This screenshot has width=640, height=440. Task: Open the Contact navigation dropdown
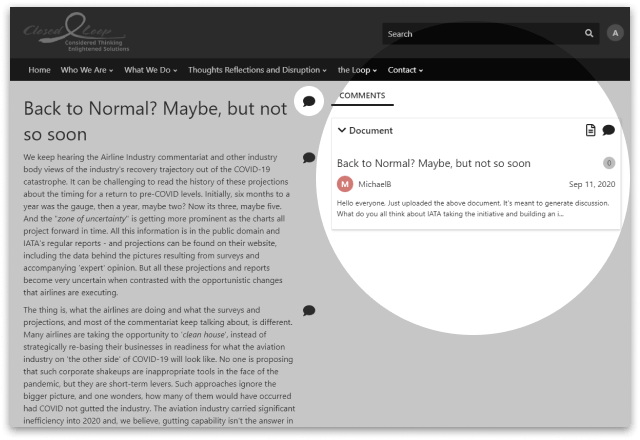(x=405, y=70)
